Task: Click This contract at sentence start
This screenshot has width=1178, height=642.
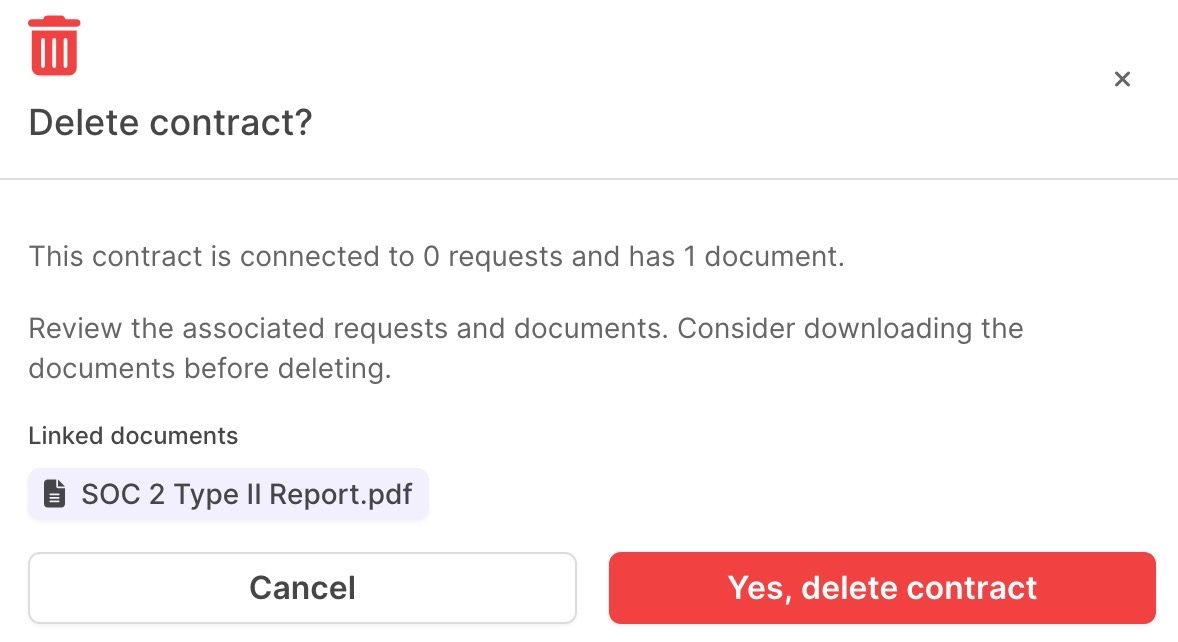Action: pos(116,257)
